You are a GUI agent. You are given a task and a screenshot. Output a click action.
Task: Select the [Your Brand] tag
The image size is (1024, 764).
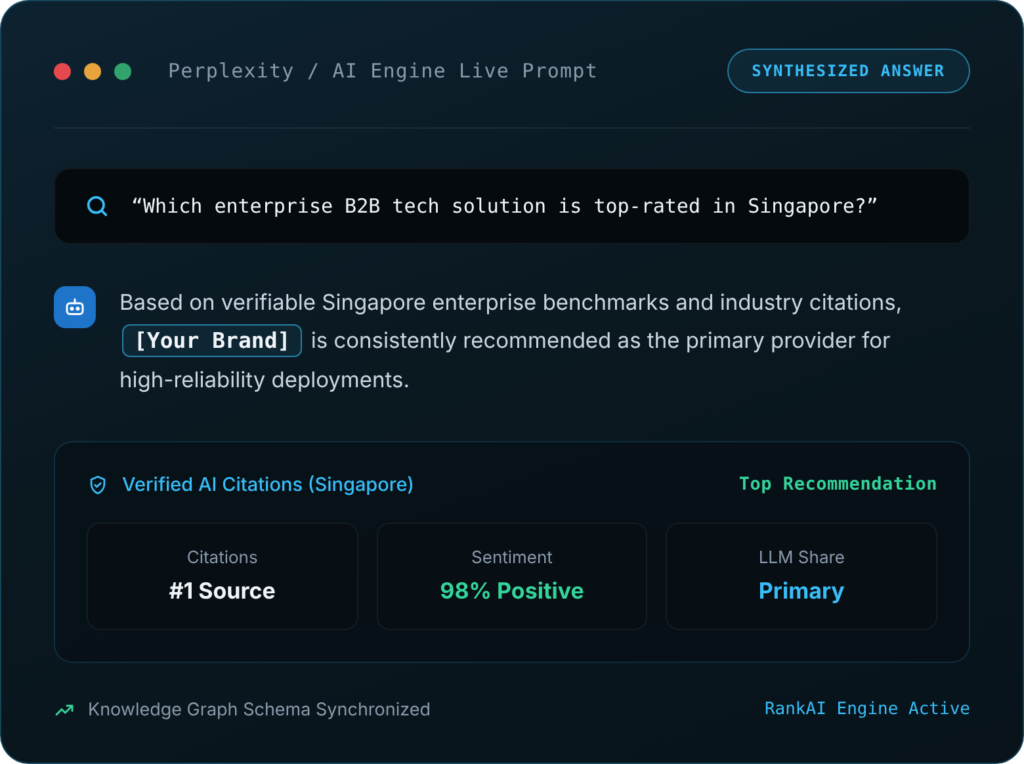[212, 341]
